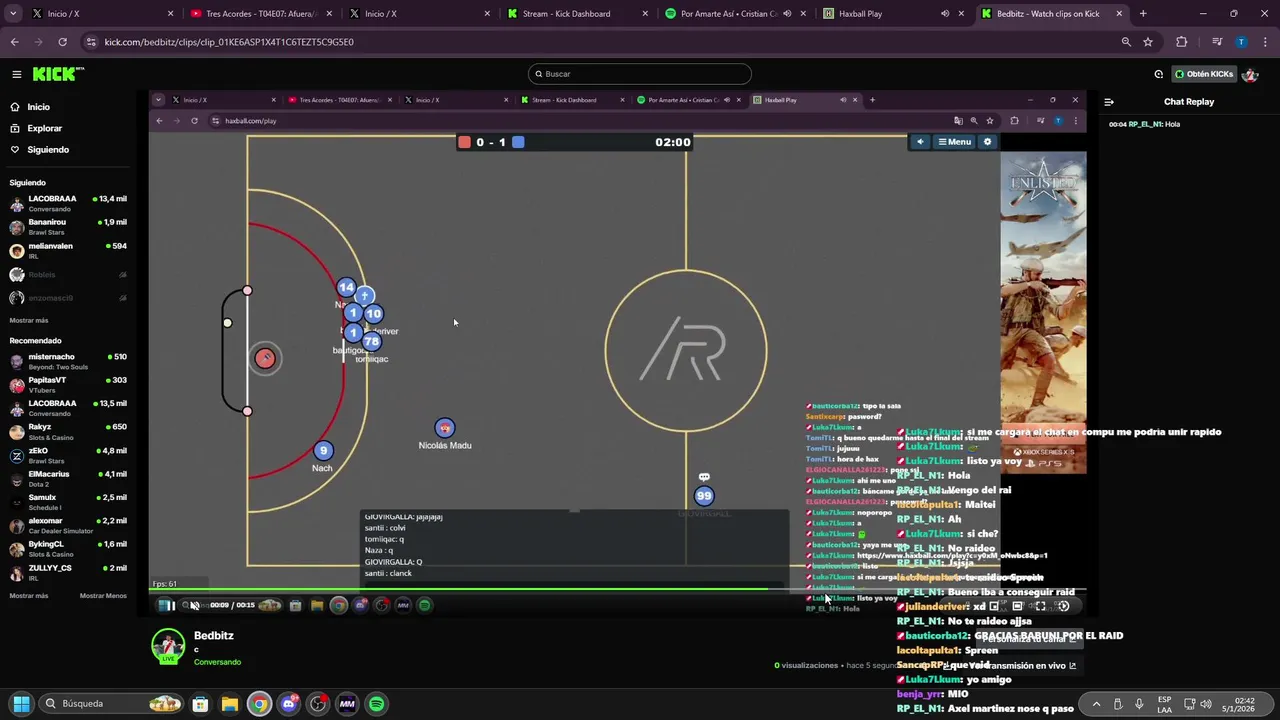Open recommended channel PapitasVT
Viewport: 1280px width, 720px height.
point(68,385)
